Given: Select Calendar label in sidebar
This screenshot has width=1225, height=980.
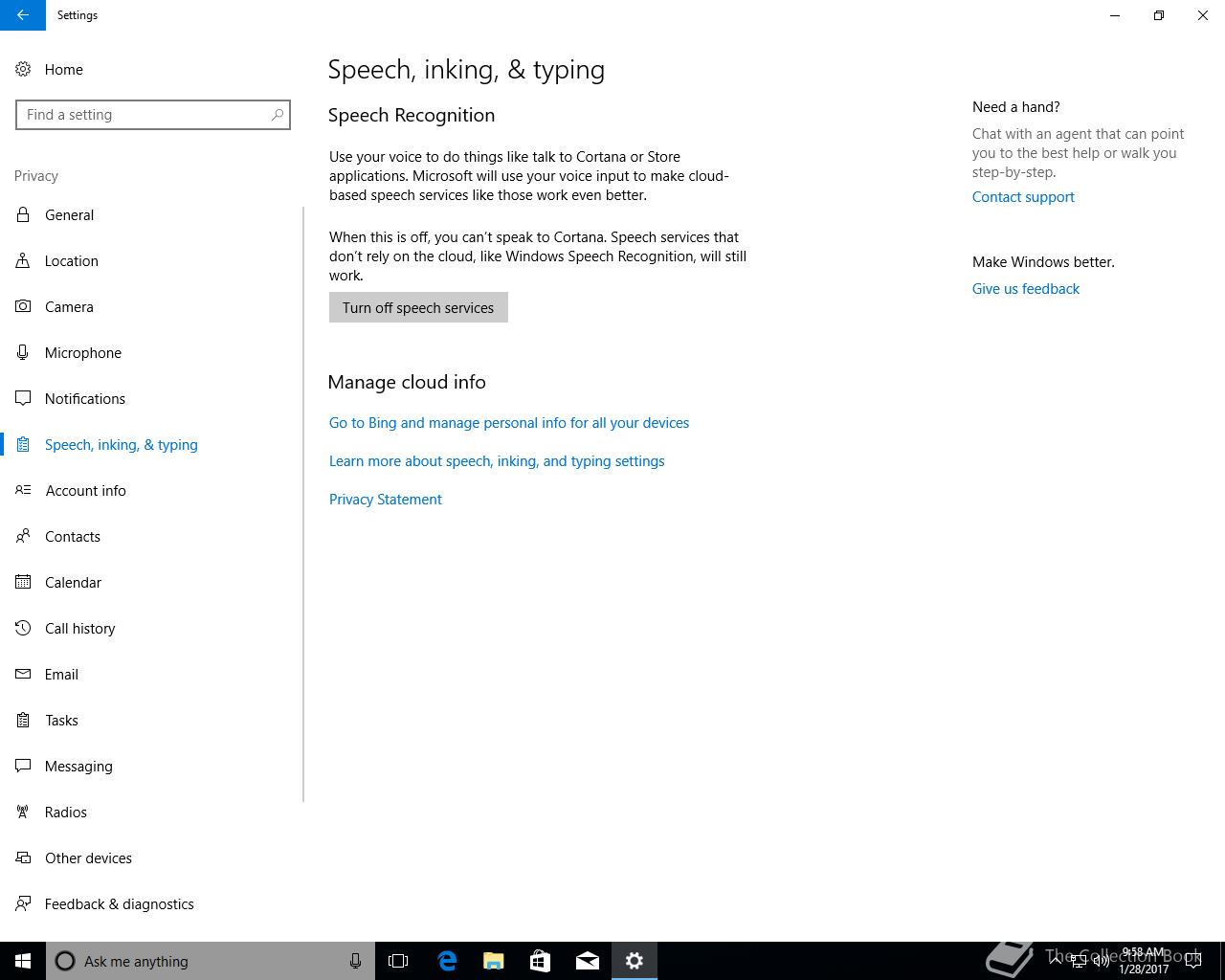Looking at the screenshot, I should tap(73, 583).
